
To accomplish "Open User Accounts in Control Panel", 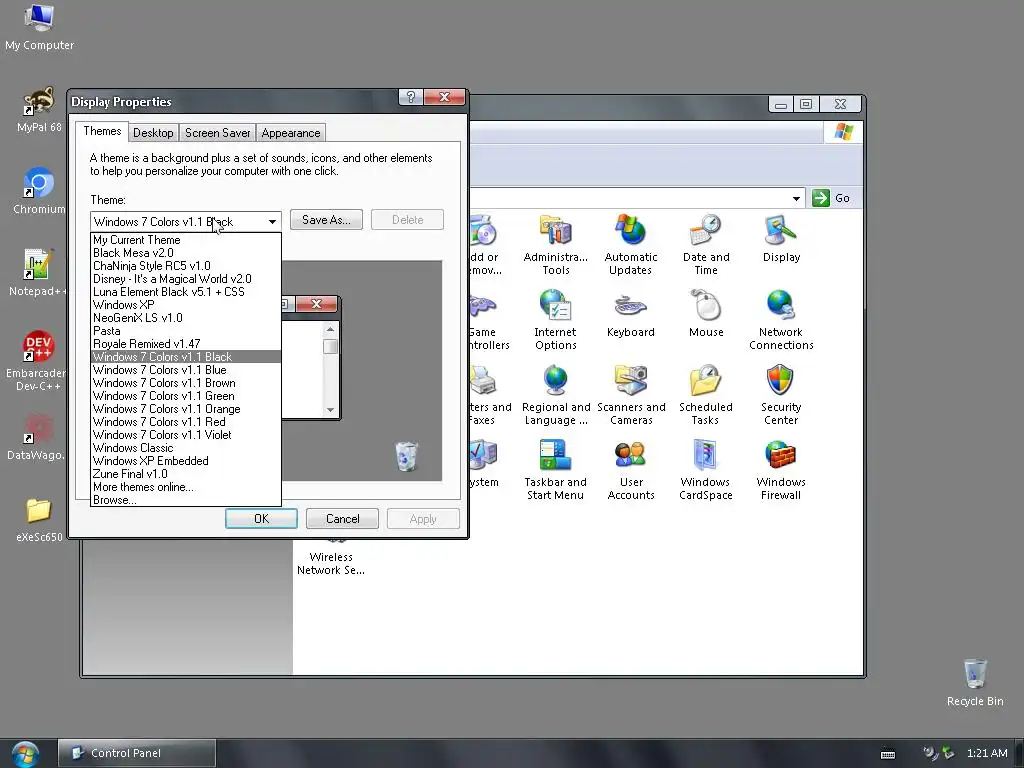I will [x=631, y=470].
